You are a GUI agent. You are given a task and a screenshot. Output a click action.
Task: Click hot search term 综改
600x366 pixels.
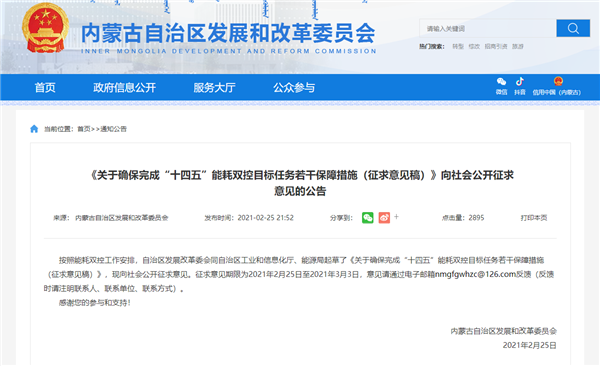pos(474,46)
